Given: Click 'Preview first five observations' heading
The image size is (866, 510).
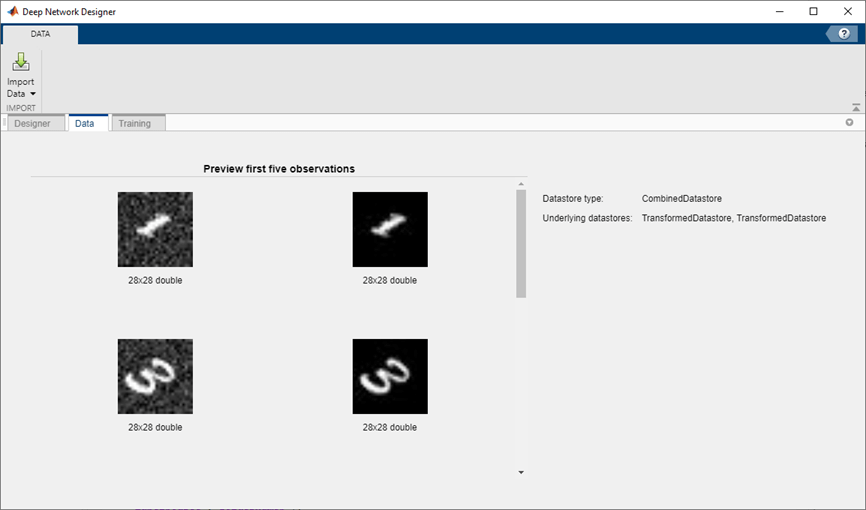Looking at the screenshot, I should click(x=279, y=169).
